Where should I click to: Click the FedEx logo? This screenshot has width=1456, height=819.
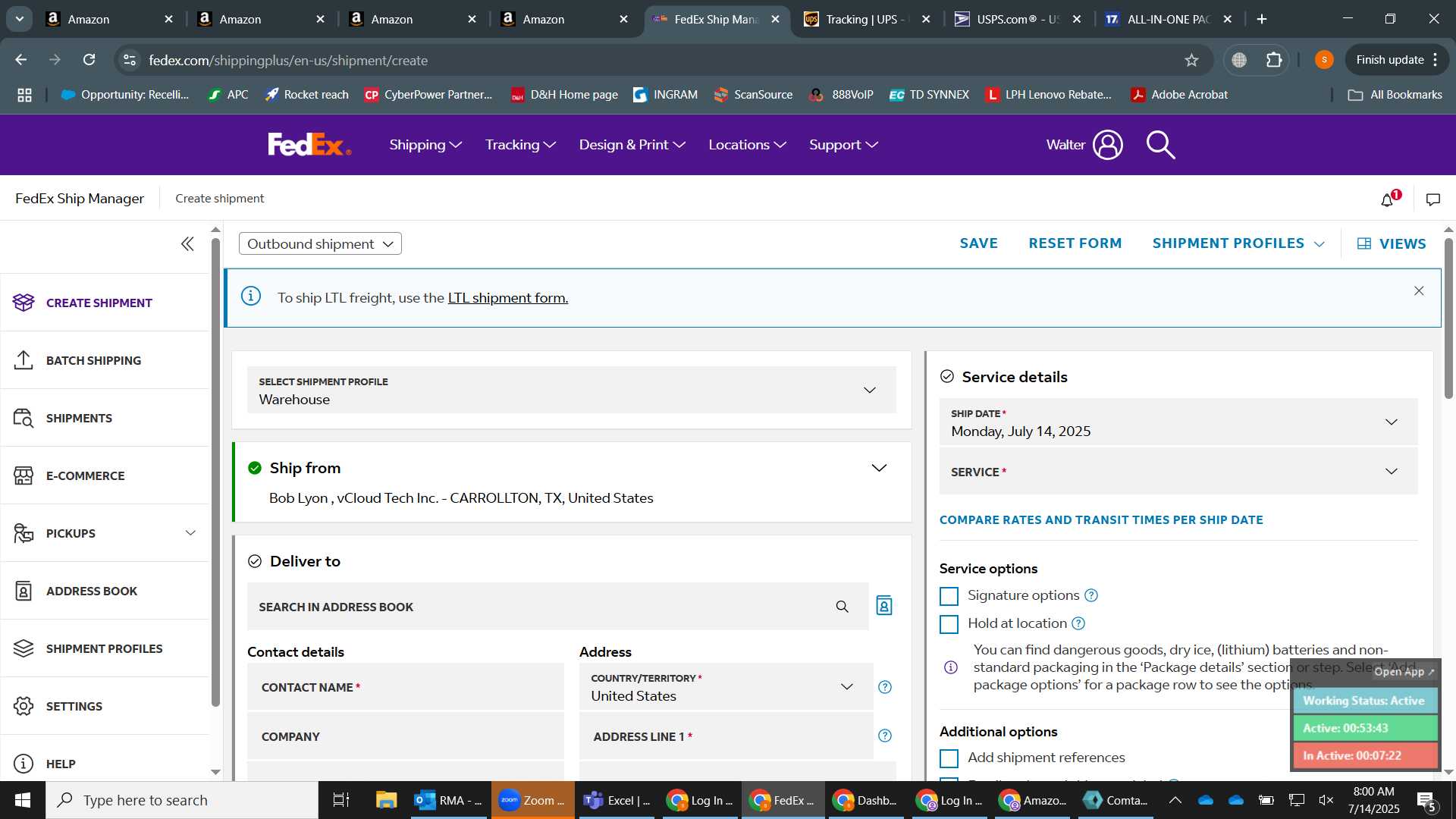[309, 144]
